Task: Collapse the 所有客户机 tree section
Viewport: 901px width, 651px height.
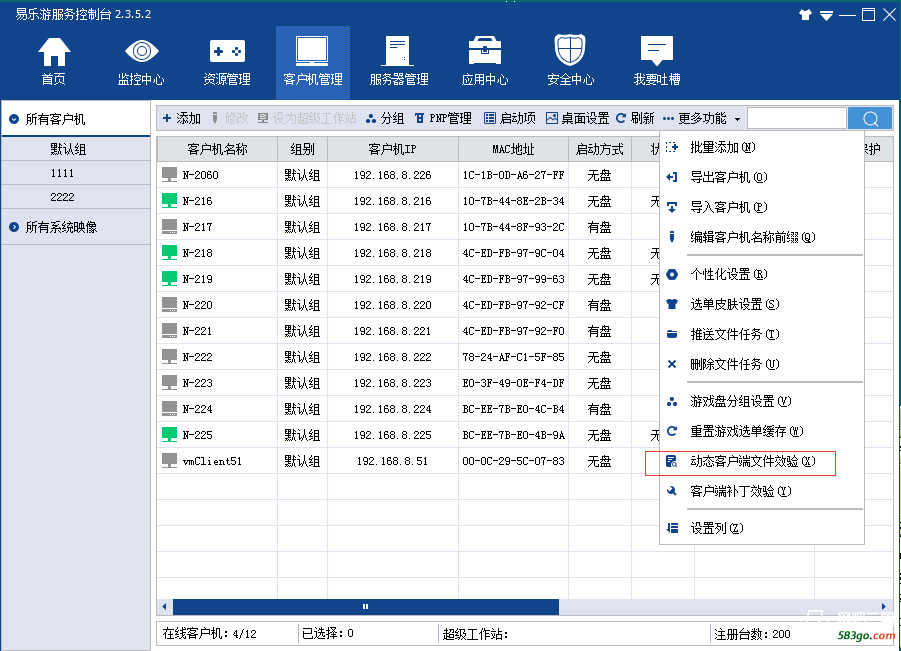Action: 14,119
